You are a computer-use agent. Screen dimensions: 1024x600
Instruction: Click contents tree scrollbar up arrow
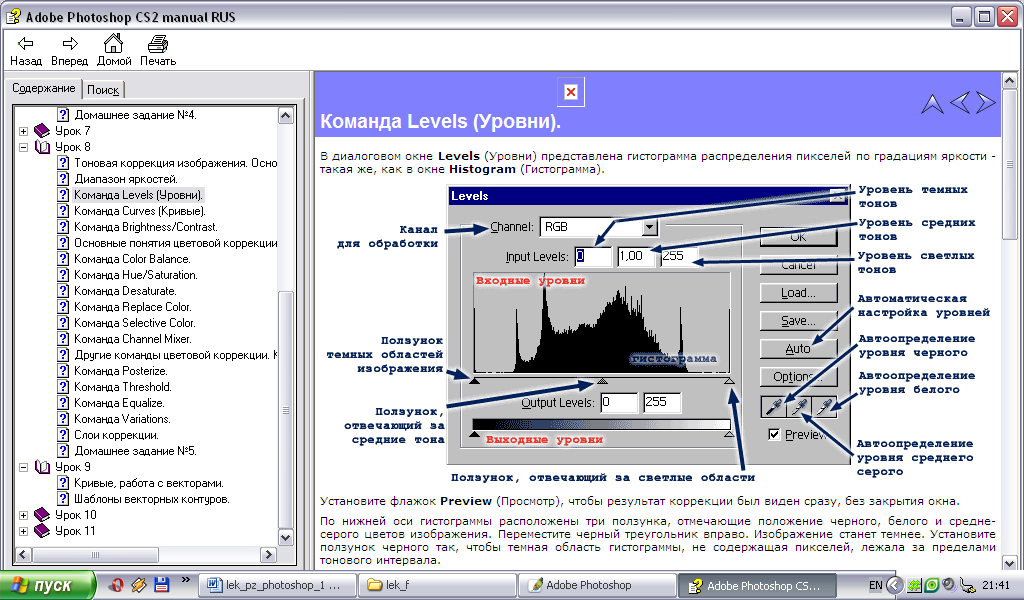(285, 116)
